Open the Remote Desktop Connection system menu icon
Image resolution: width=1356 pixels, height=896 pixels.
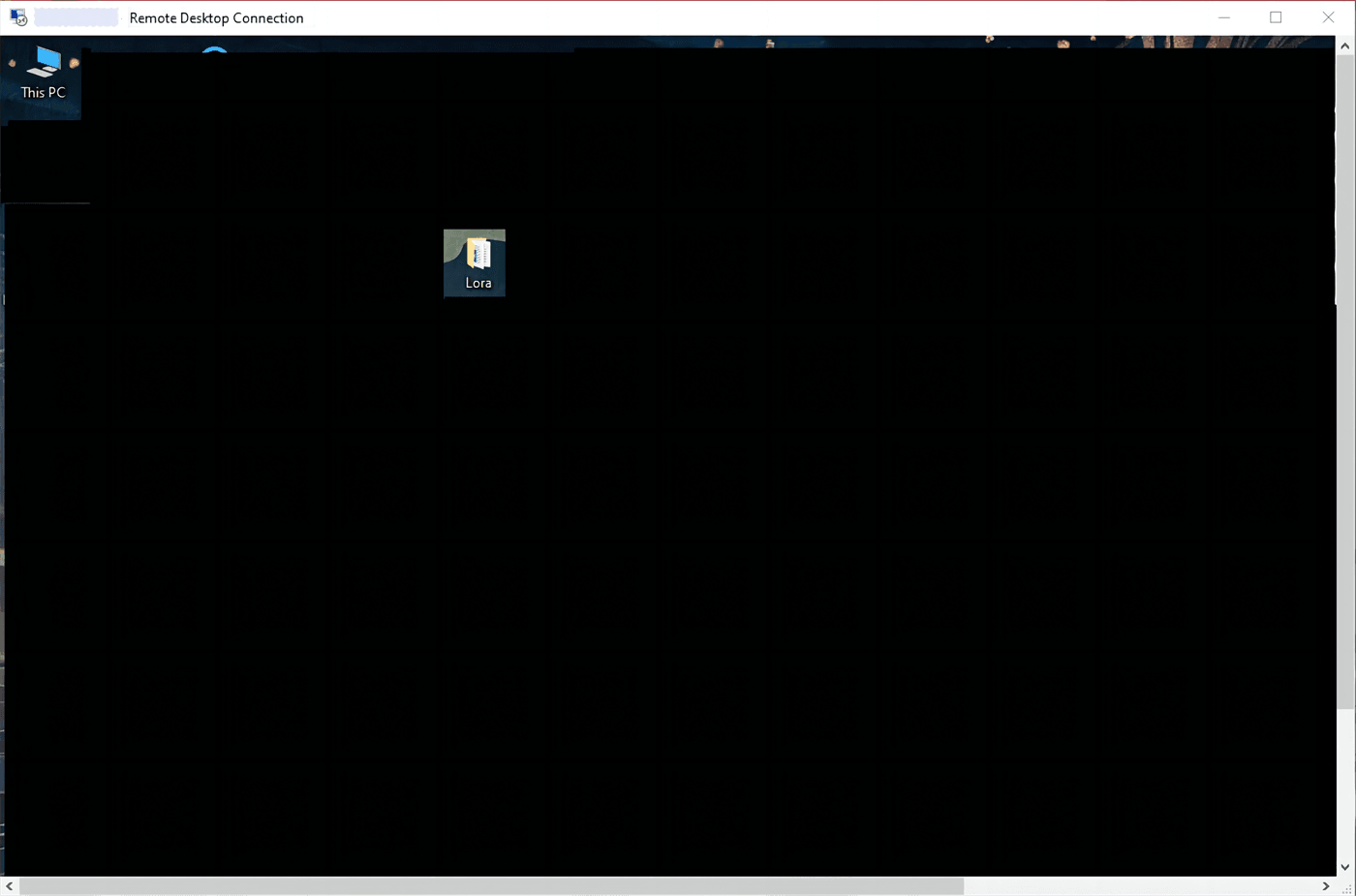coord(18,17)
